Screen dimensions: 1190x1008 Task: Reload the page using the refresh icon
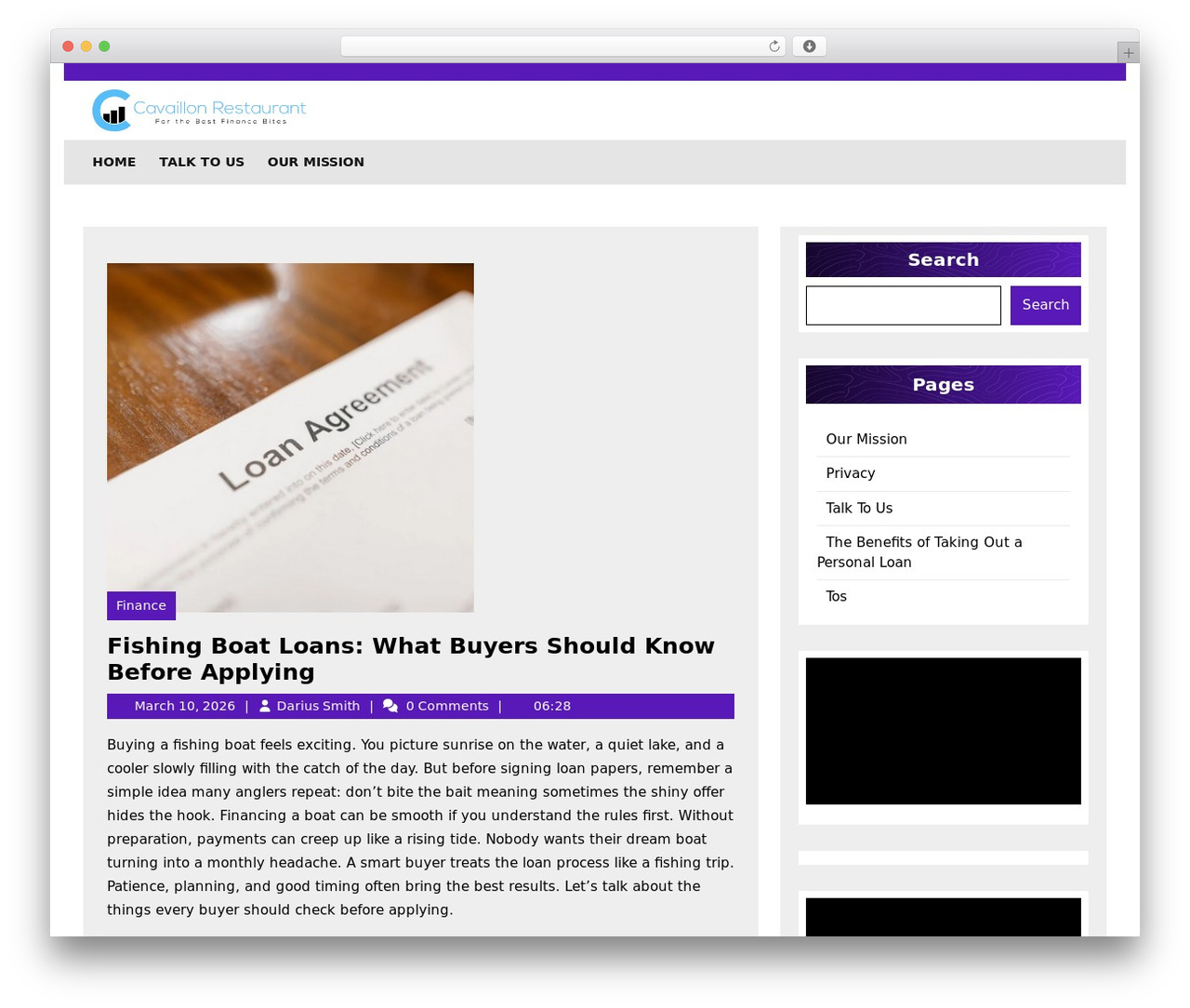[773, 46]
